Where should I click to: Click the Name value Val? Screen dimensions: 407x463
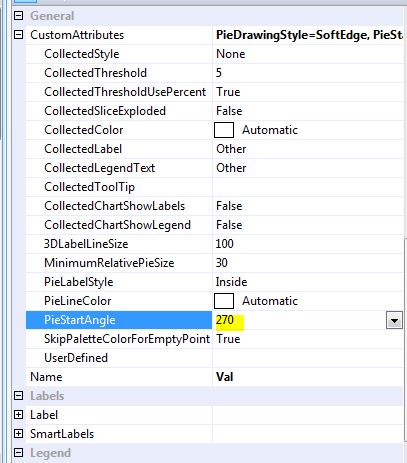(225, 377)
